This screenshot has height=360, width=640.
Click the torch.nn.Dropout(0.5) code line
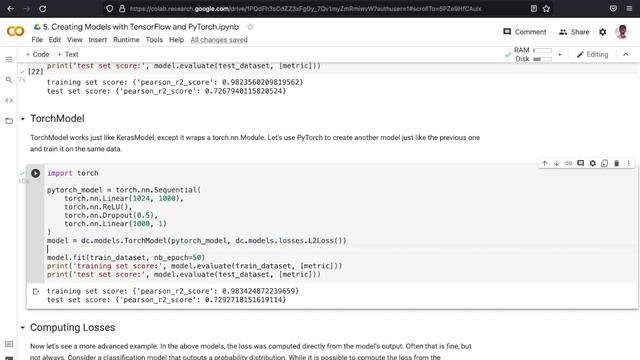pyautogui.click(x=111, y=215)
